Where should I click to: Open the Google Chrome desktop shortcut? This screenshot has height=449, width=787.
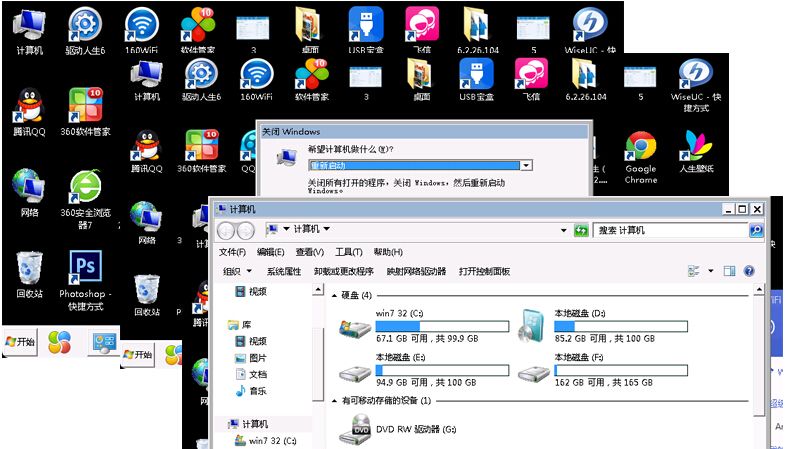(x=641, y=150)
